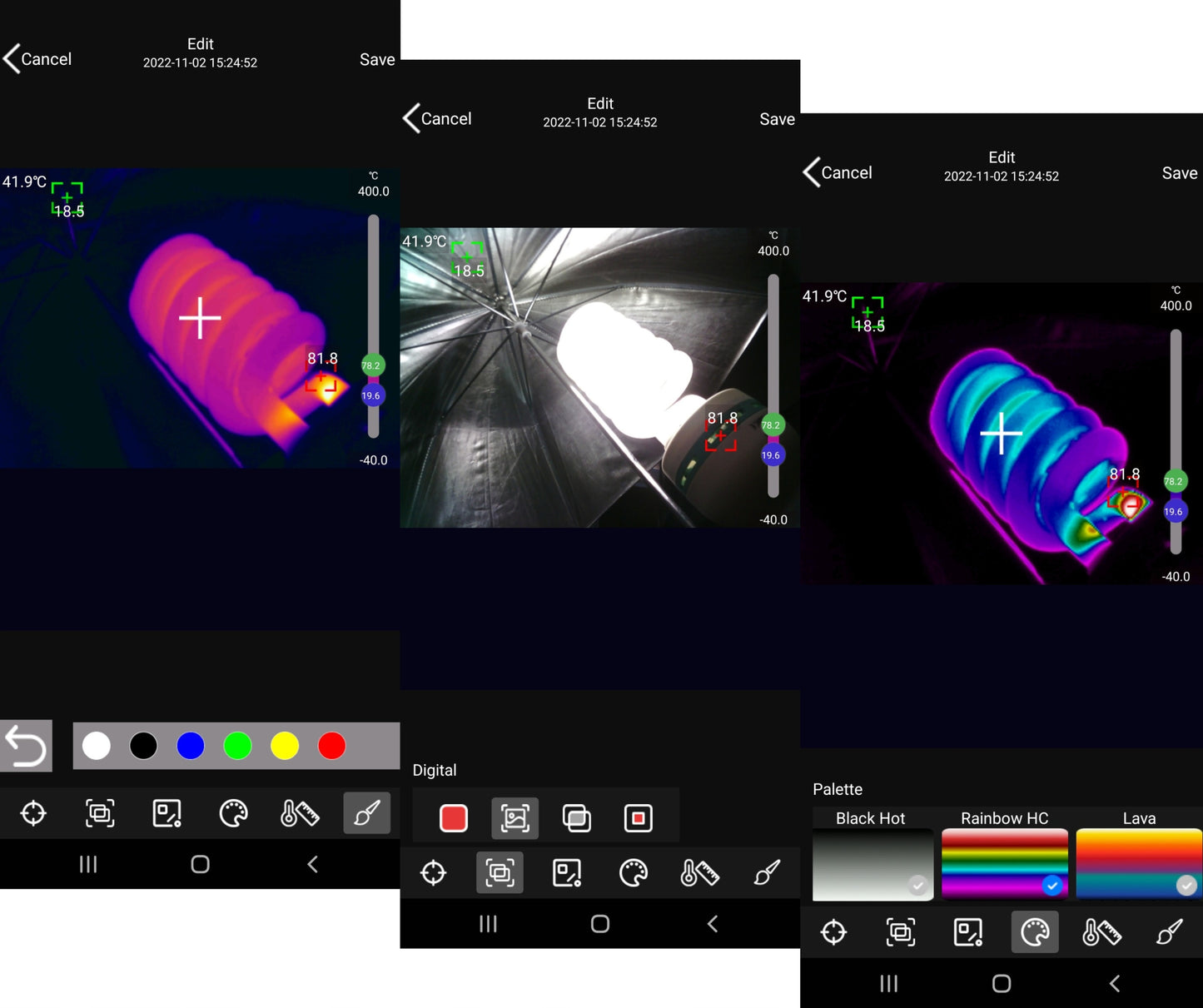Select overlapping squares blend mode in Digital panel
1203x1008 pixels.
coord(576,818)
